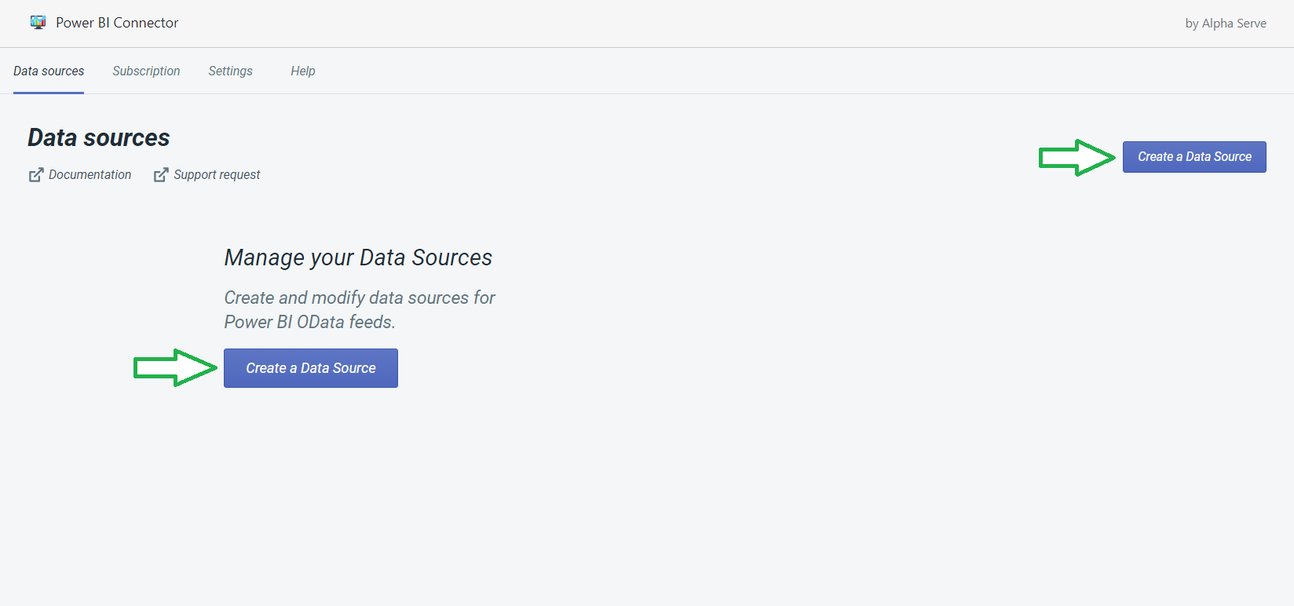
Task: Select the Data sources tab
Action: [x=48, y=71]
